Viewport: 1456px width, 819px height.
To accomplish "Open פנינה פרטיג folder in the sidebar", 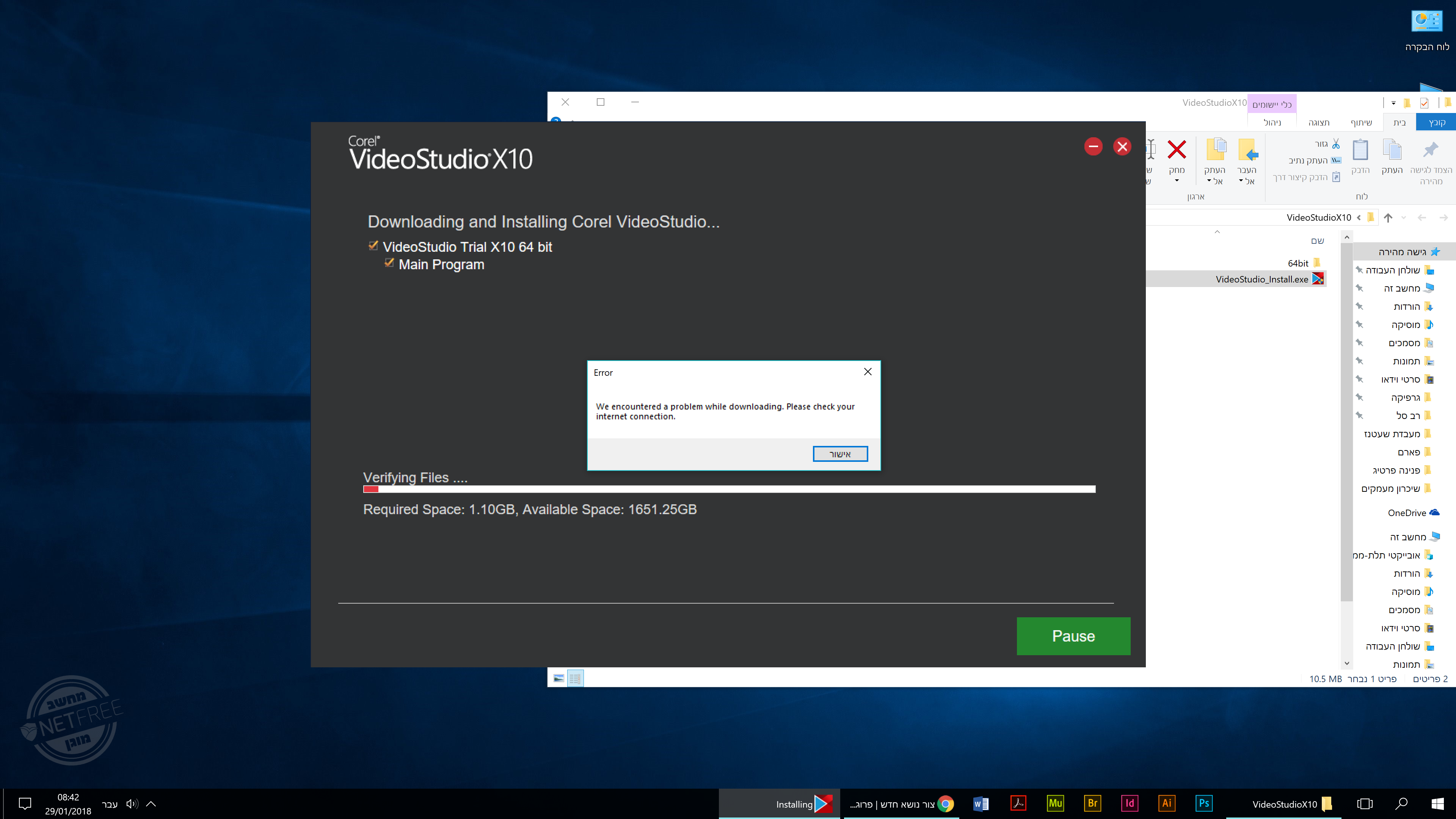I will click(1402, 470).
